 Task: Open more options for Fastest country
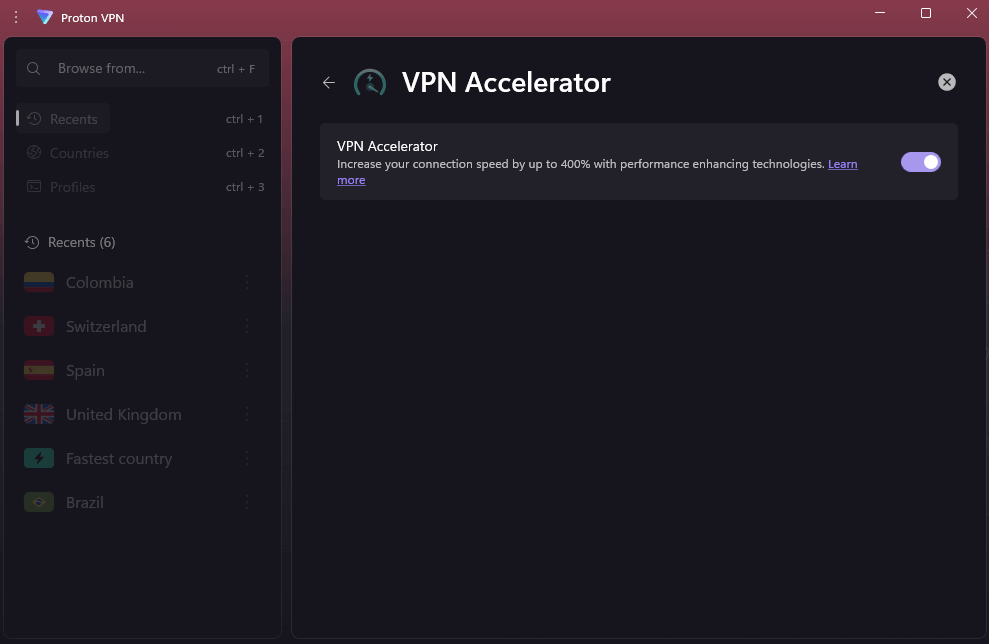coord(247,459)
